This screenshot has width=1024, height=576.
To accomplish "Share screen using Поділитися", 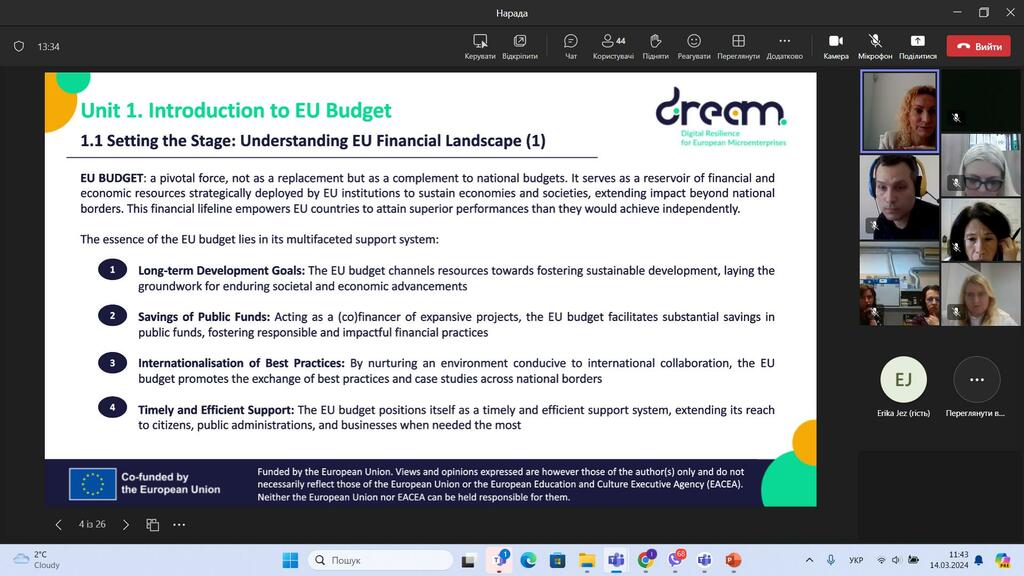I will [917, 46].
